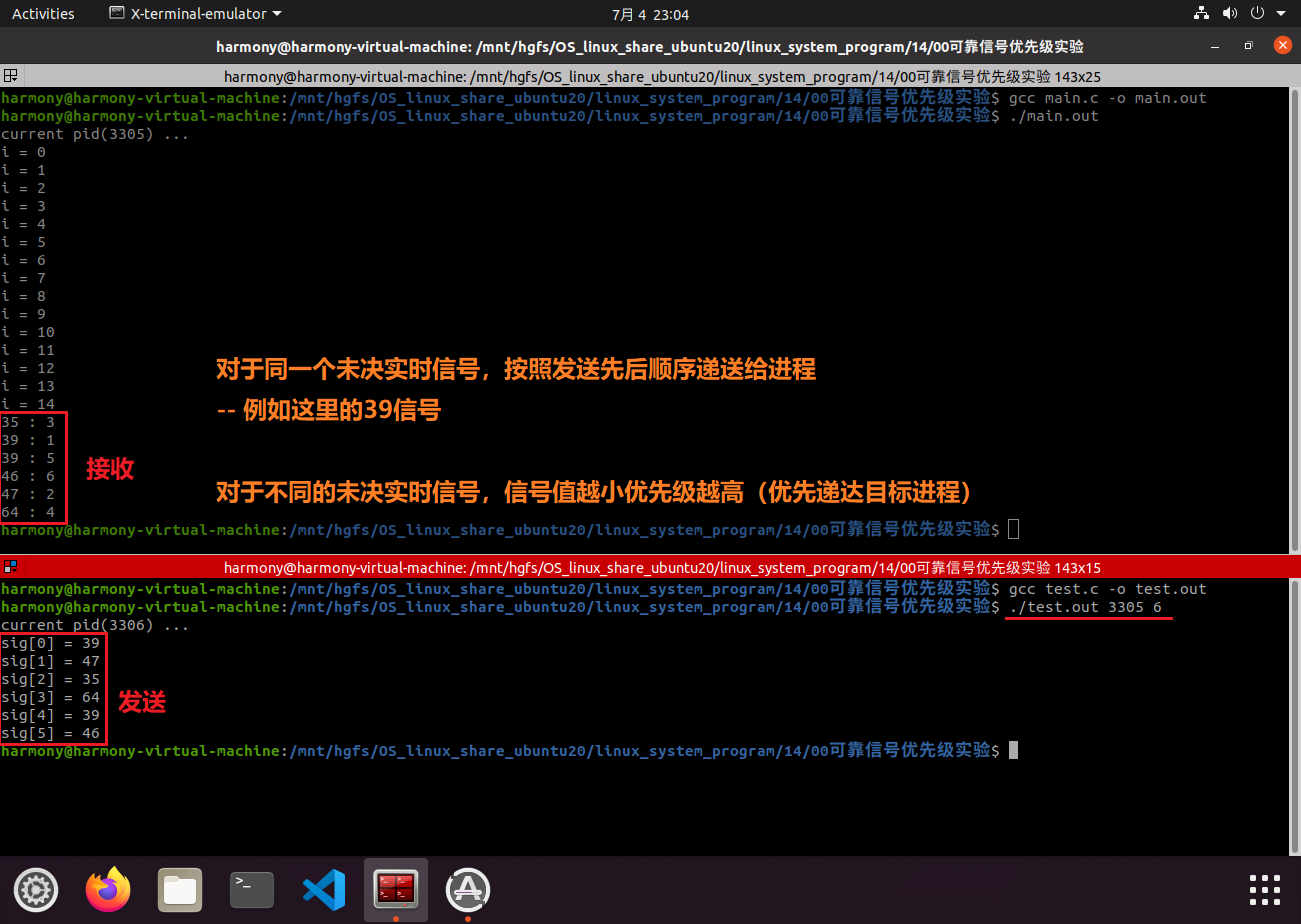1301x924 pixels.
Task: Click the sent line 'sig[2] = 35'
Action: coord(50,679)
